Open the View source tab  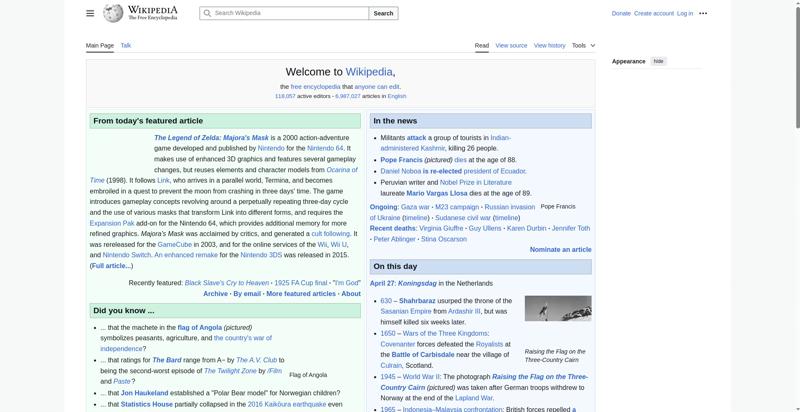point(511,45)
